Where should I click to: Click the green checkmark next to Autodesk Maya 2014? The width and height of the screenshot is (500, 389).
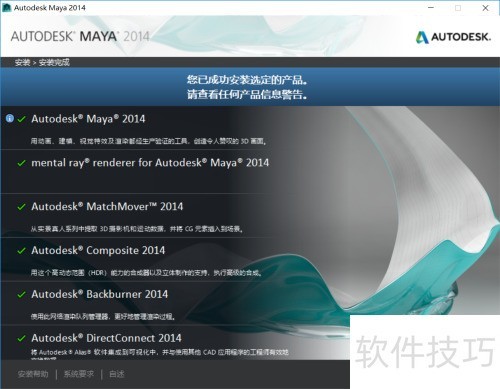tap(22, 119)
